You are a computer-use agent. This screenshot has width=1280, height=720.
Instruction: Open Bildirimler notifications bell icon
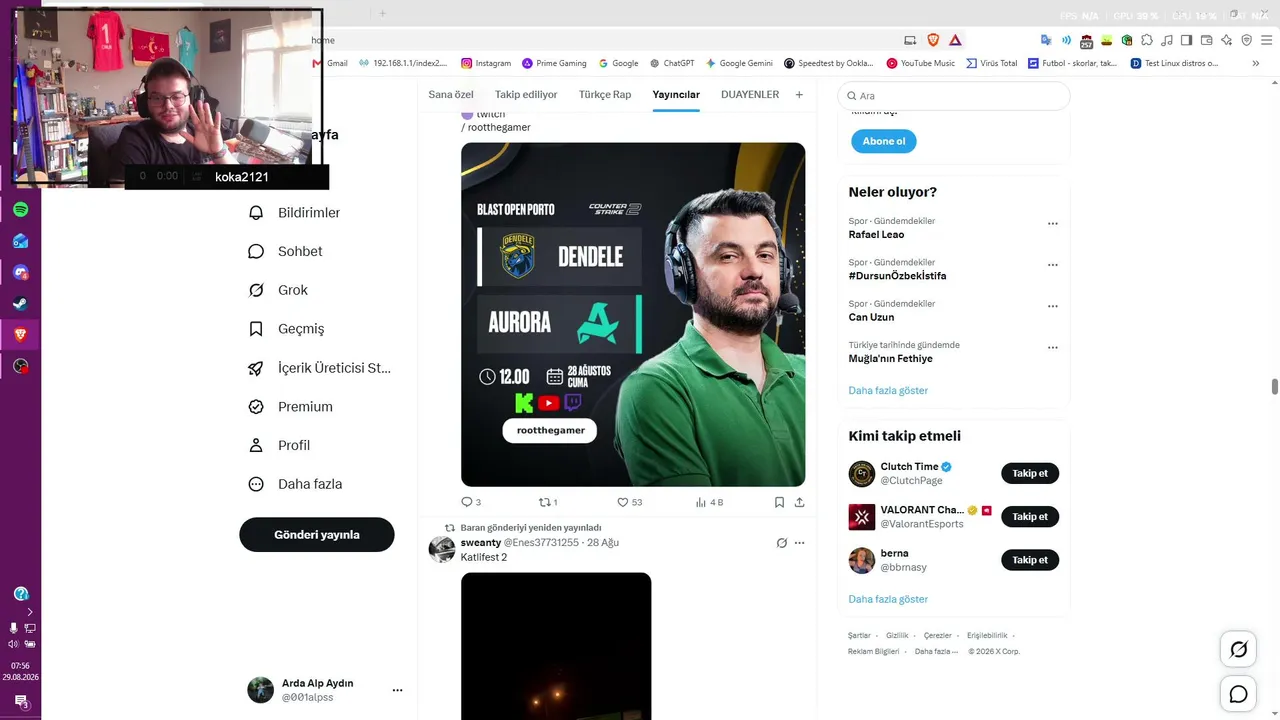(x=256, y=213)
